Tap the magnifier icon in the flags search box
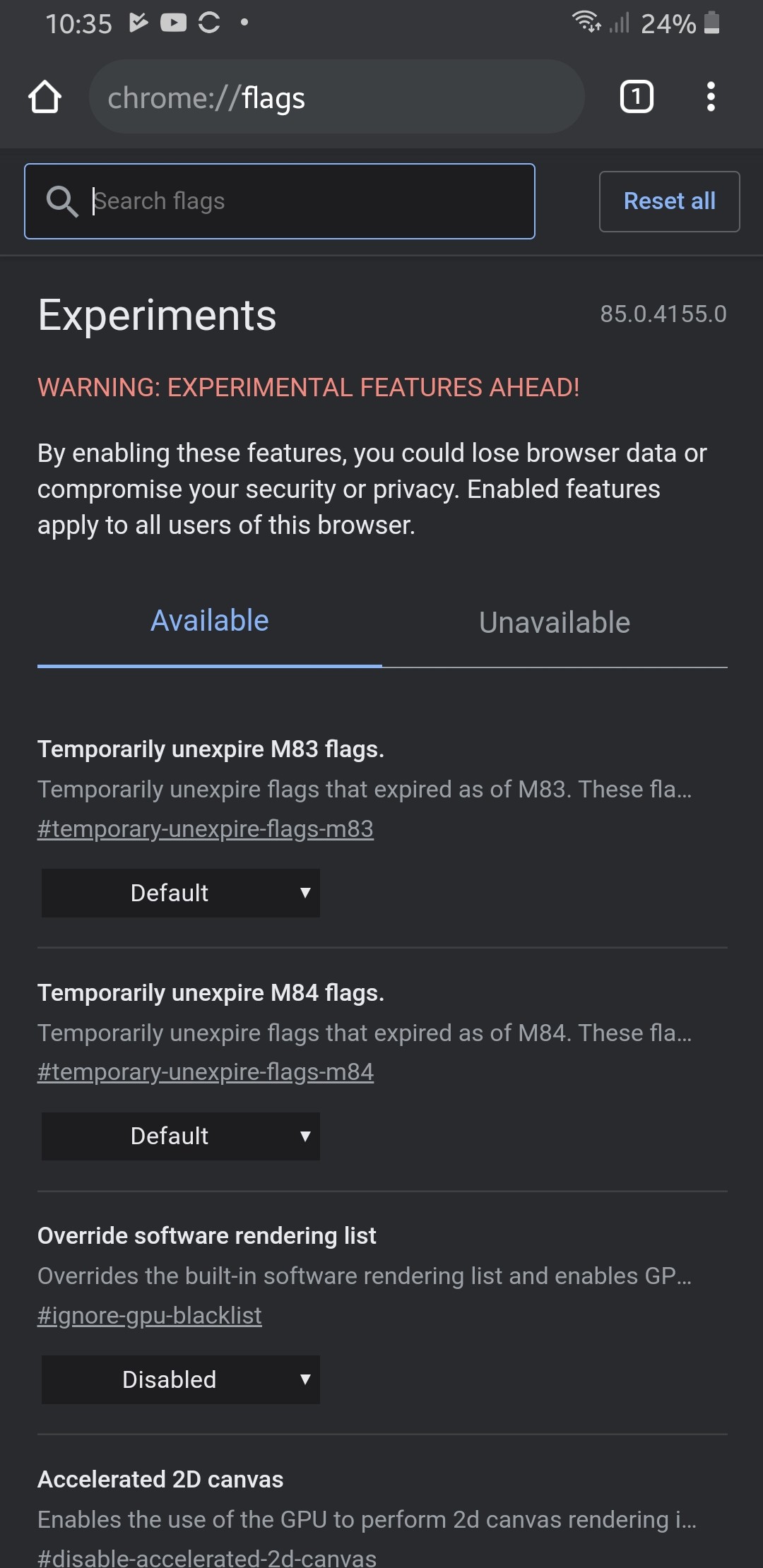The width and height of the screenshot is (763, 1568). tap(62, 201)
